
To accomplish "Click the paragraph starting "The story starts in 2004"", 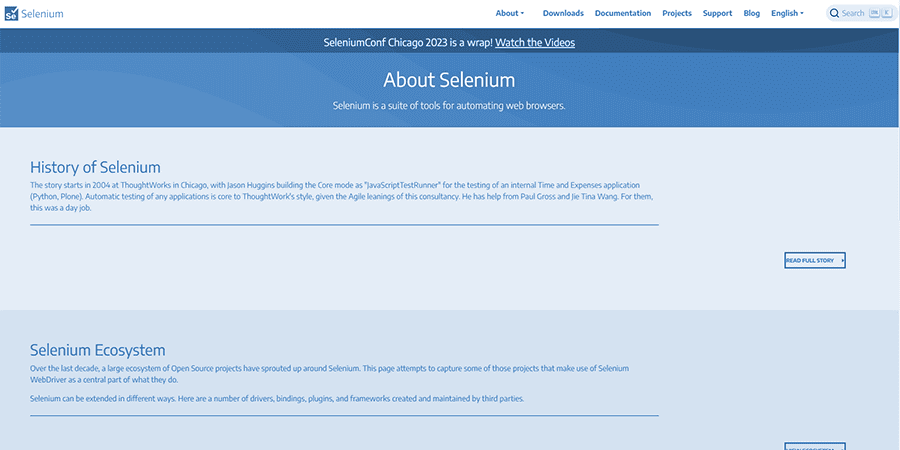I will [343, 197].
